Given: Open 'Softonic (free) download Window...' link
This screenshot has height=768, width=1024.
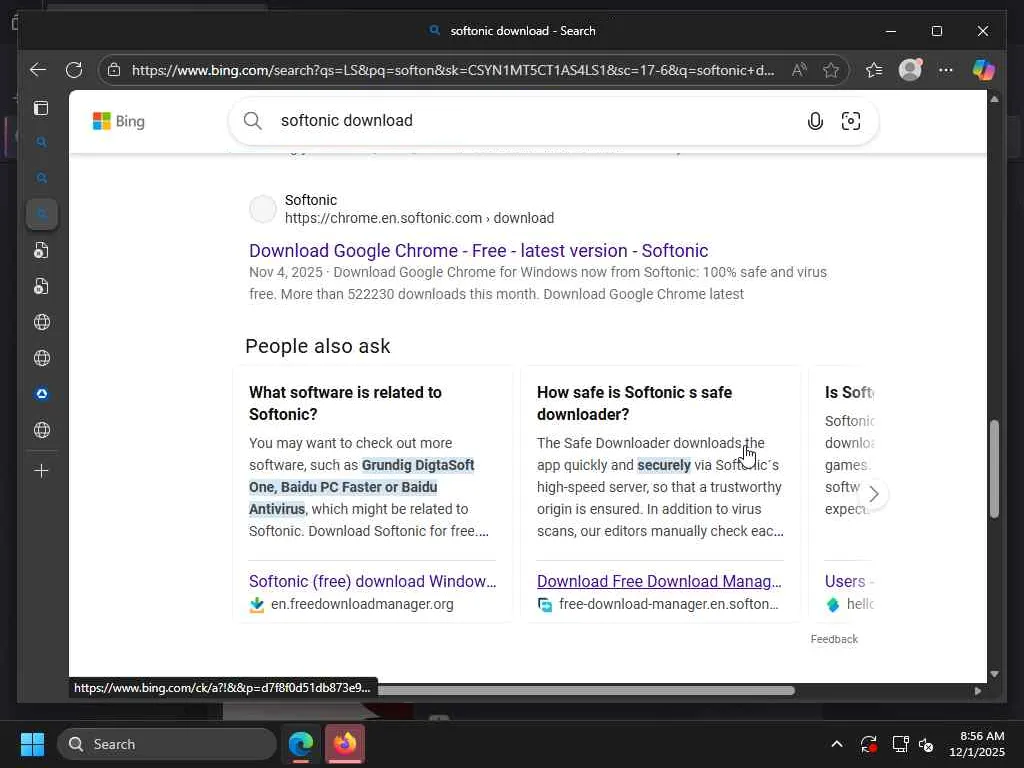Looking at the screenshot, I should click(372, 581).
